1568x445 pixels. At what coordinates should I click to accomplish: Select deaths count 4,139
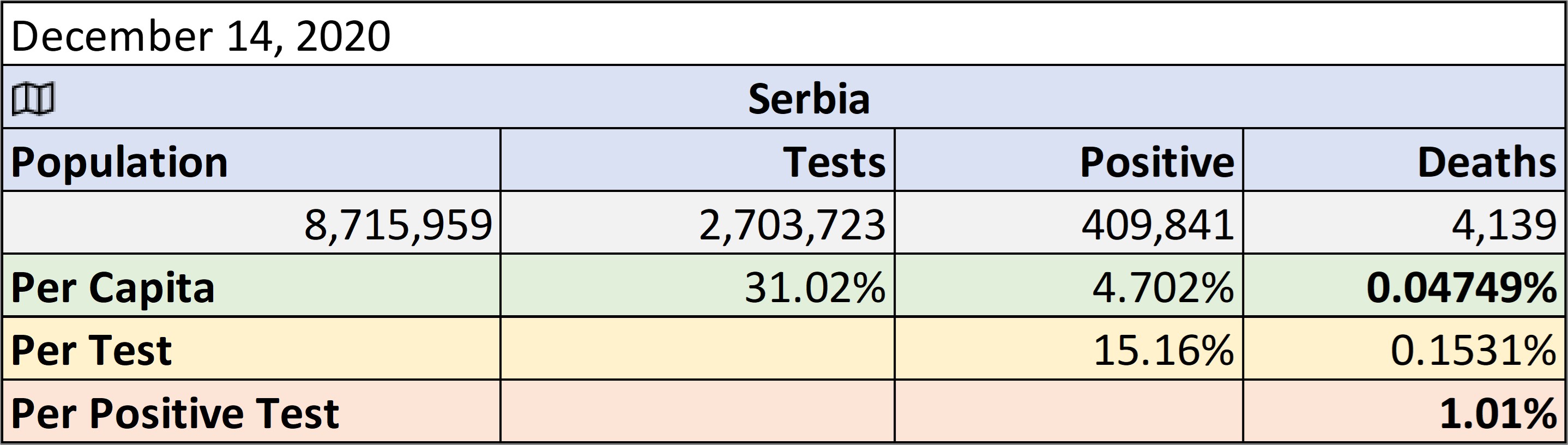coord(1404,223)
